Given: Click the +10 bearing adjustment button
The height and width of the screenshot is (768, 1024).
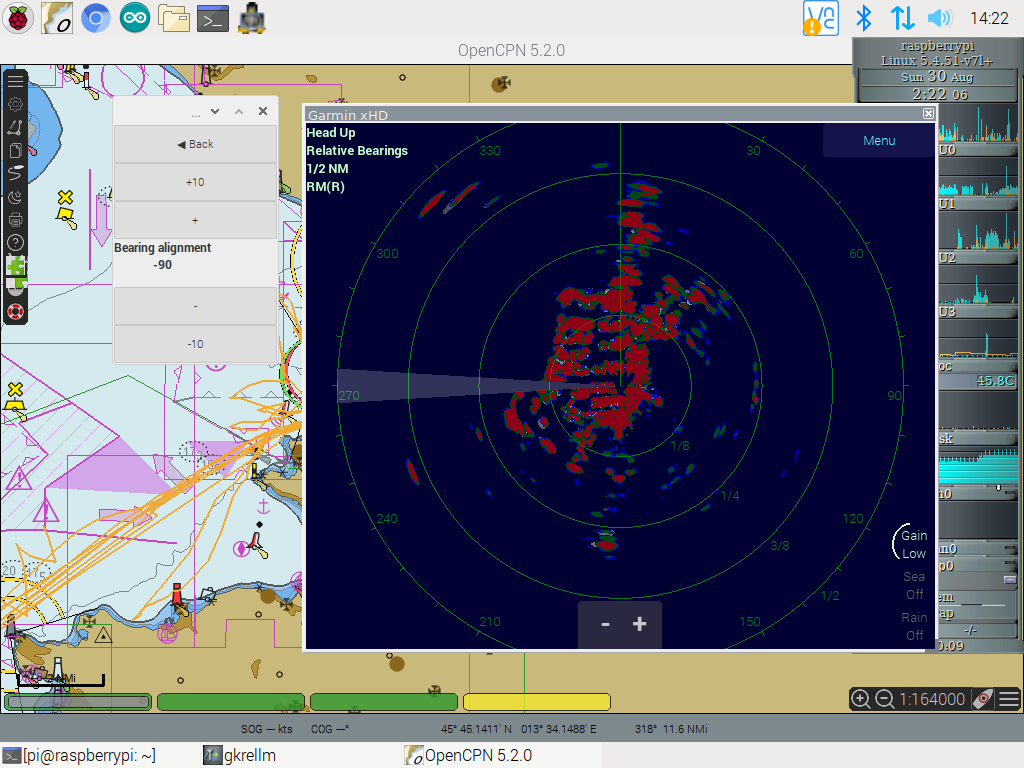Looking at the screenshot, I should click(195, 182).
